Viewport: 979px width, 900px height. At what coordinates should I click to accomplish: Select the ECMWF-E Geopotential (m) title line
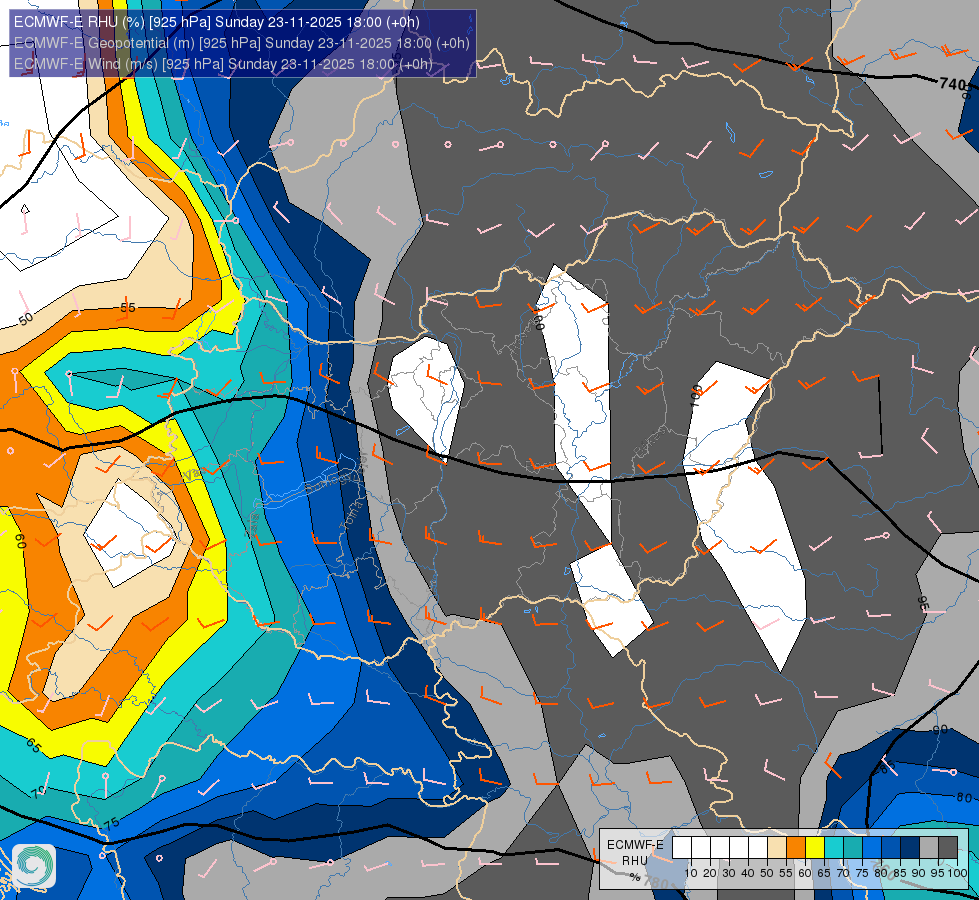pos(241,43)
